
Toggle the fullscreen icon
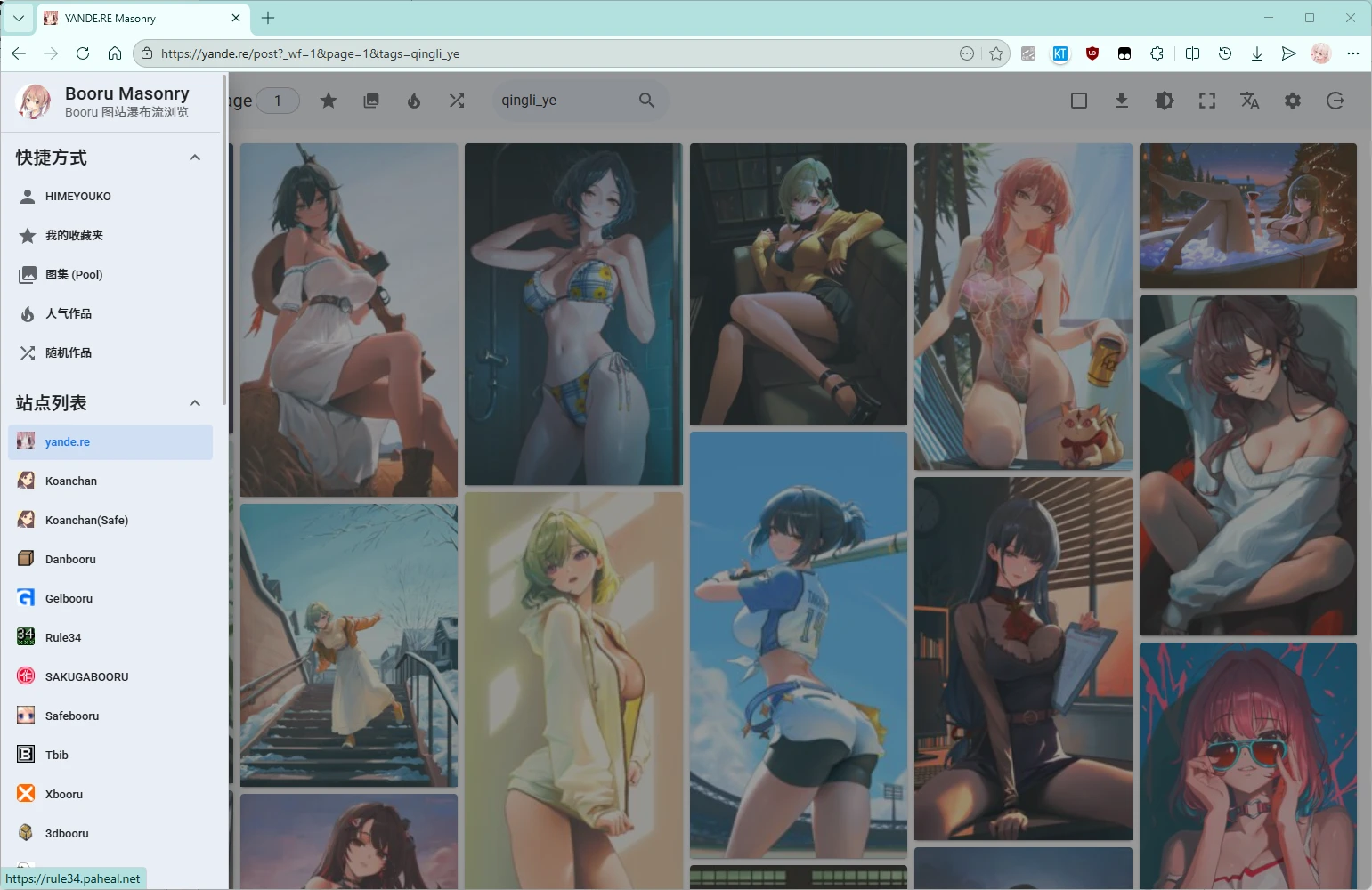(1207, 101)
